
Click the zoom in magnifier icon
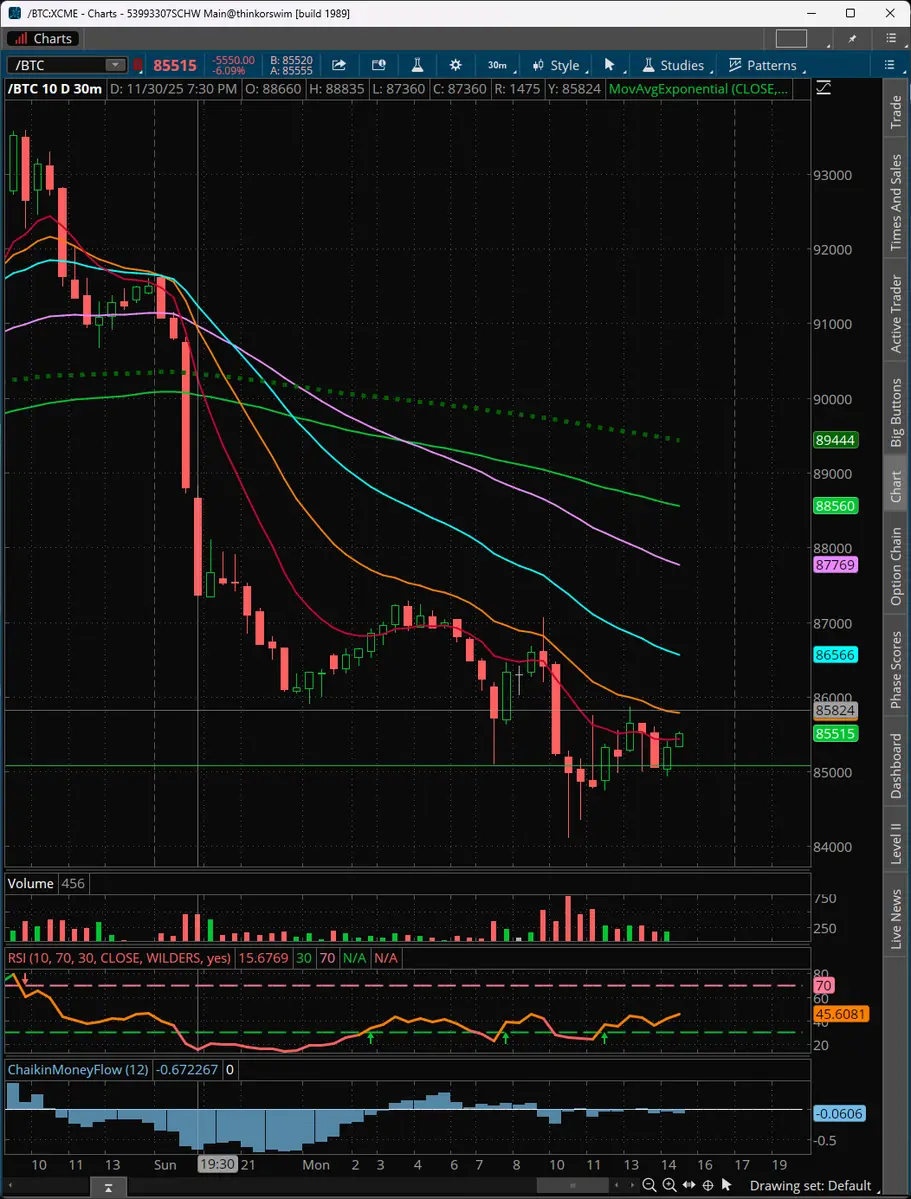(x=669, y=1185)
